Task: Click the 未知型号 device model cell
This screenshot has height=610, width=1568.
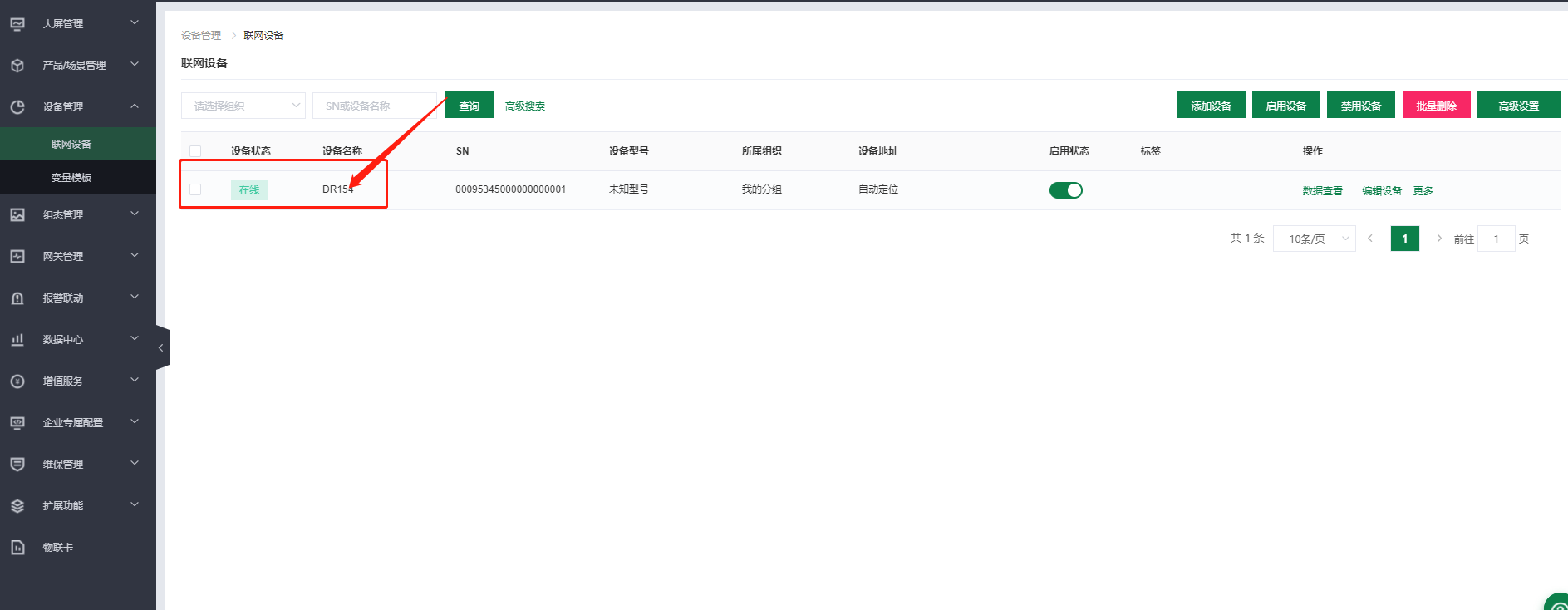Action: (x=629, y=189)
